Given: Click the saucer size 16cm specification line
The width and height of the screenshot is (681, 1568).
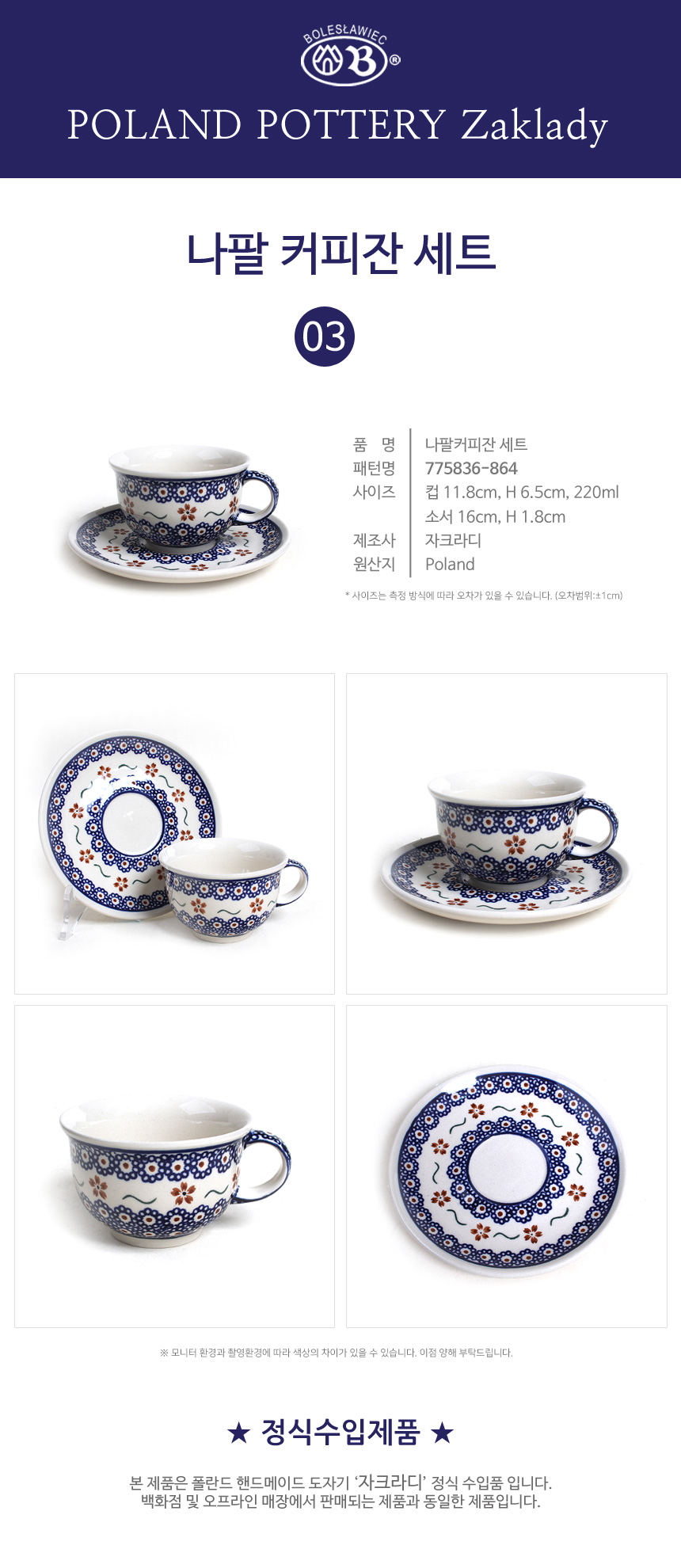Looking at the screenshot, I should (495, 517).
